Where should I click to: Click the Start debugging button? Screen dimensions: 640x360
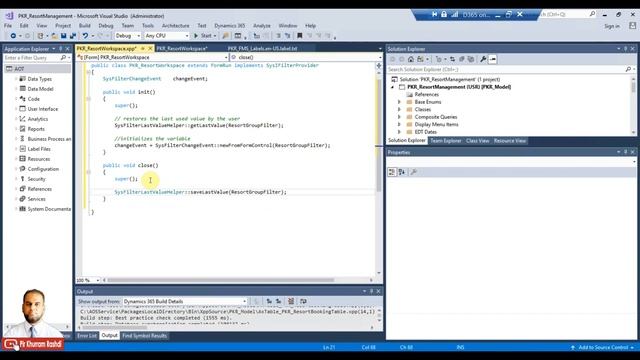tap(203, 36)
